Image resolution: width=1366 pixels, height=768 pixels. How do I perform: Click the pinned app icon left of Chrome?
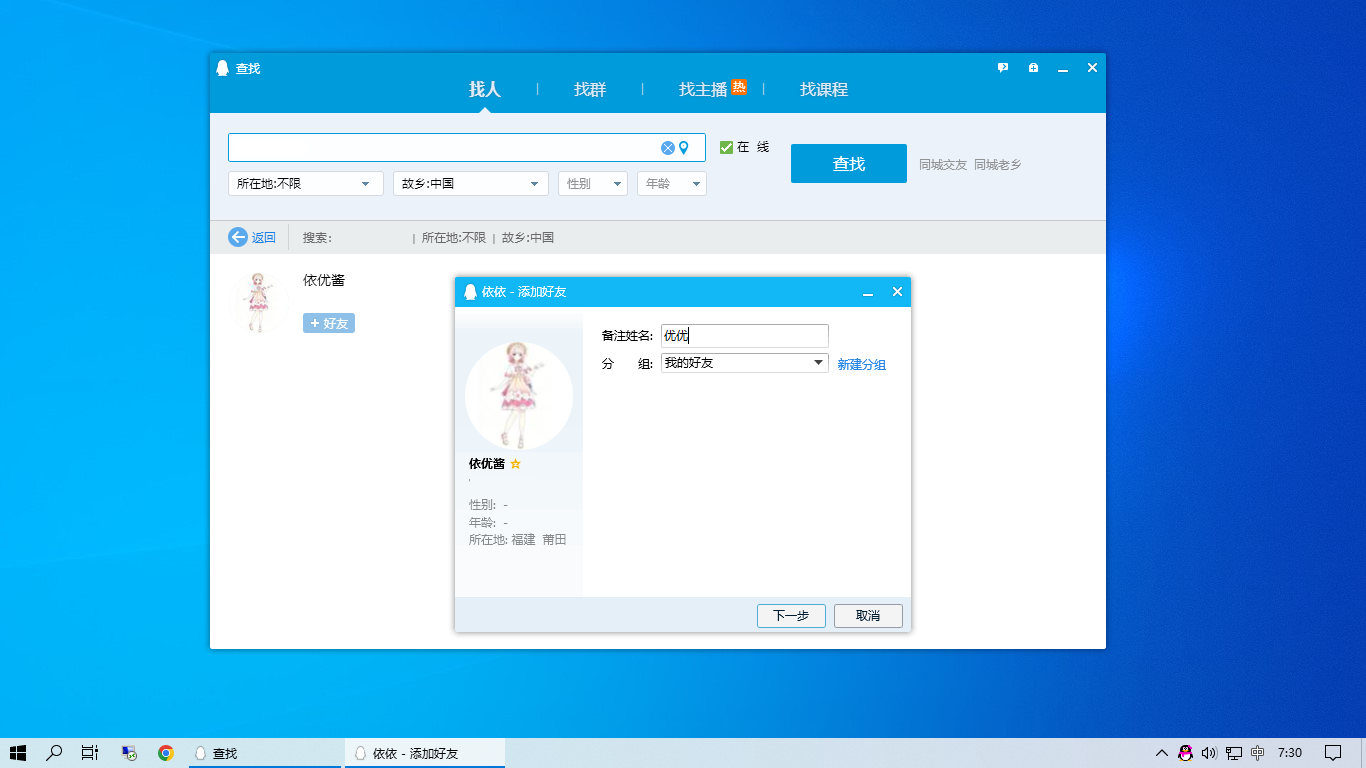pos(129,753)
